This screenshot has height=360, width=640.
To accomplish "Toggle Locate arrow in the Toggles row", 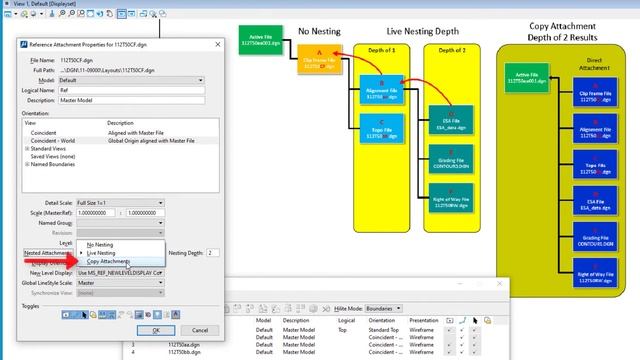I will [84, 315].
